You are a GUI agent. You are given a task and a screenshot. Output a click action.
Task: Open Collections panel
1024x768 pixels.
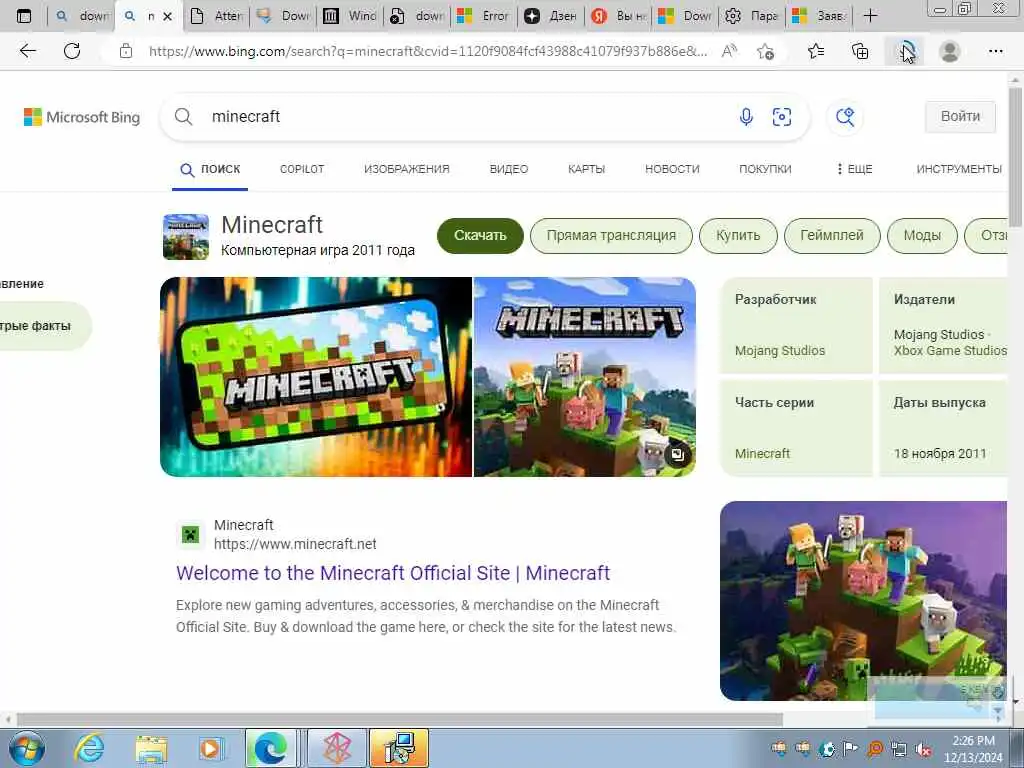[x=860, y=51]
